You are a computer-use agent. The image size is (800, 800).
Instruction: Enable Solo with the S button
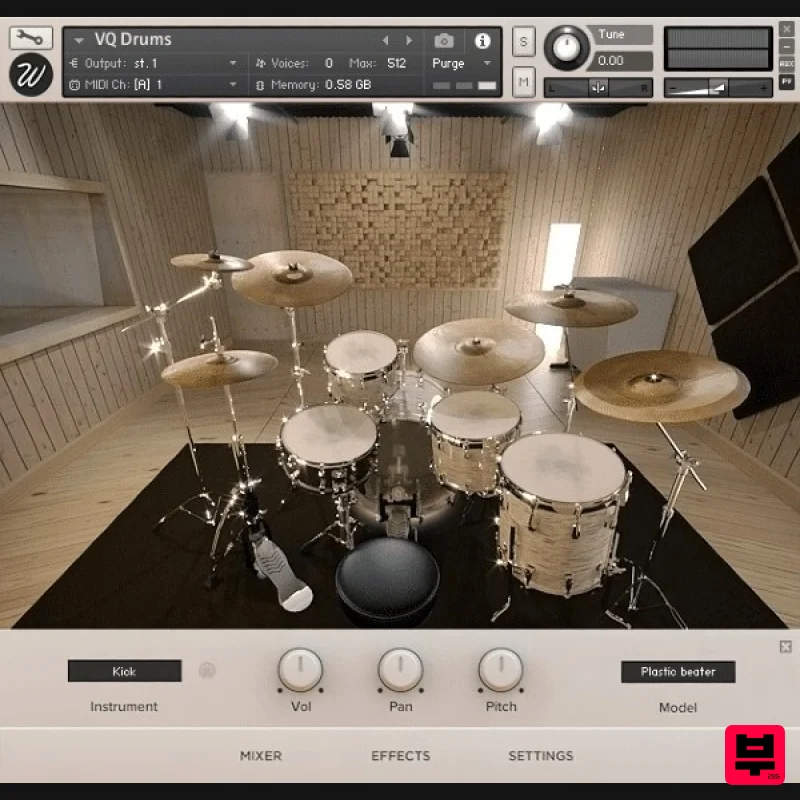[x=522, y=42]
